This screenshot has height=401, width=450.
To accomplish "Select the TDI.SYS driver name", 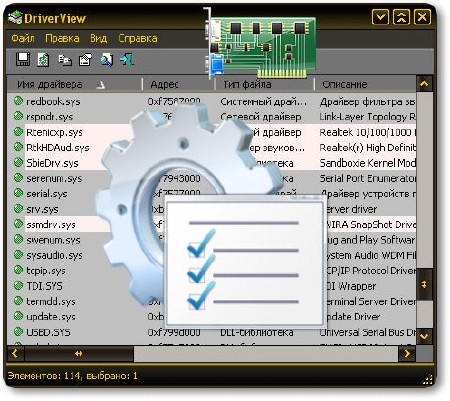I will tap(44, 286).
